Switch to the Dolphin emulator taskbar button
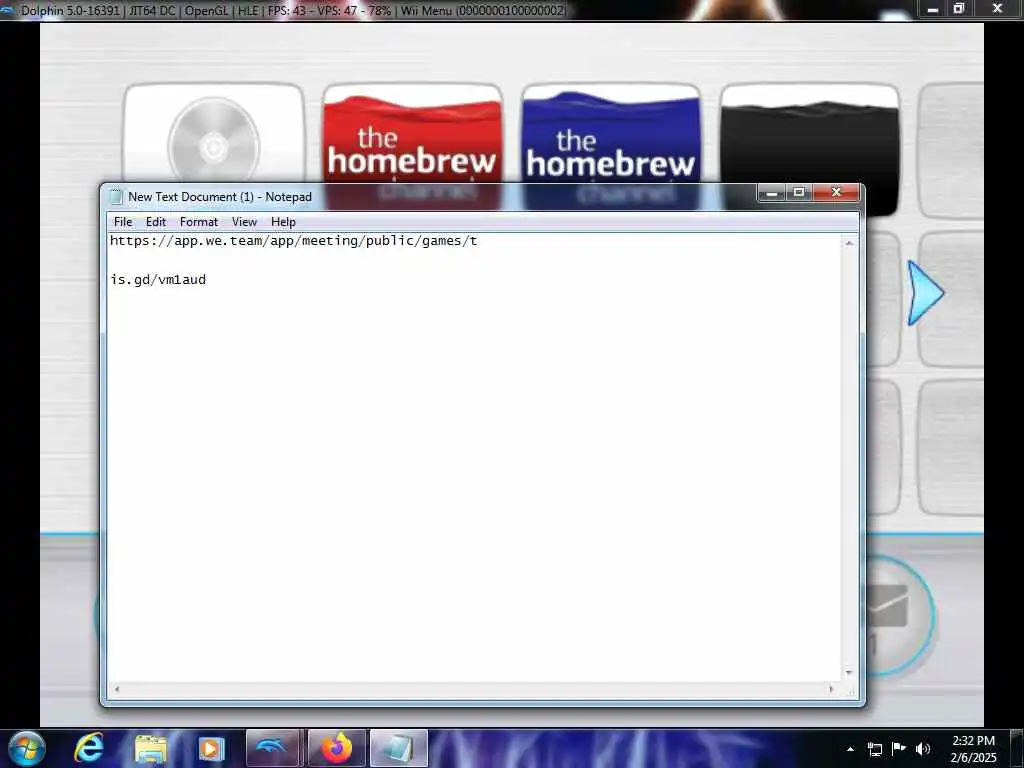The image size is (1024, 768). [272, 748]
